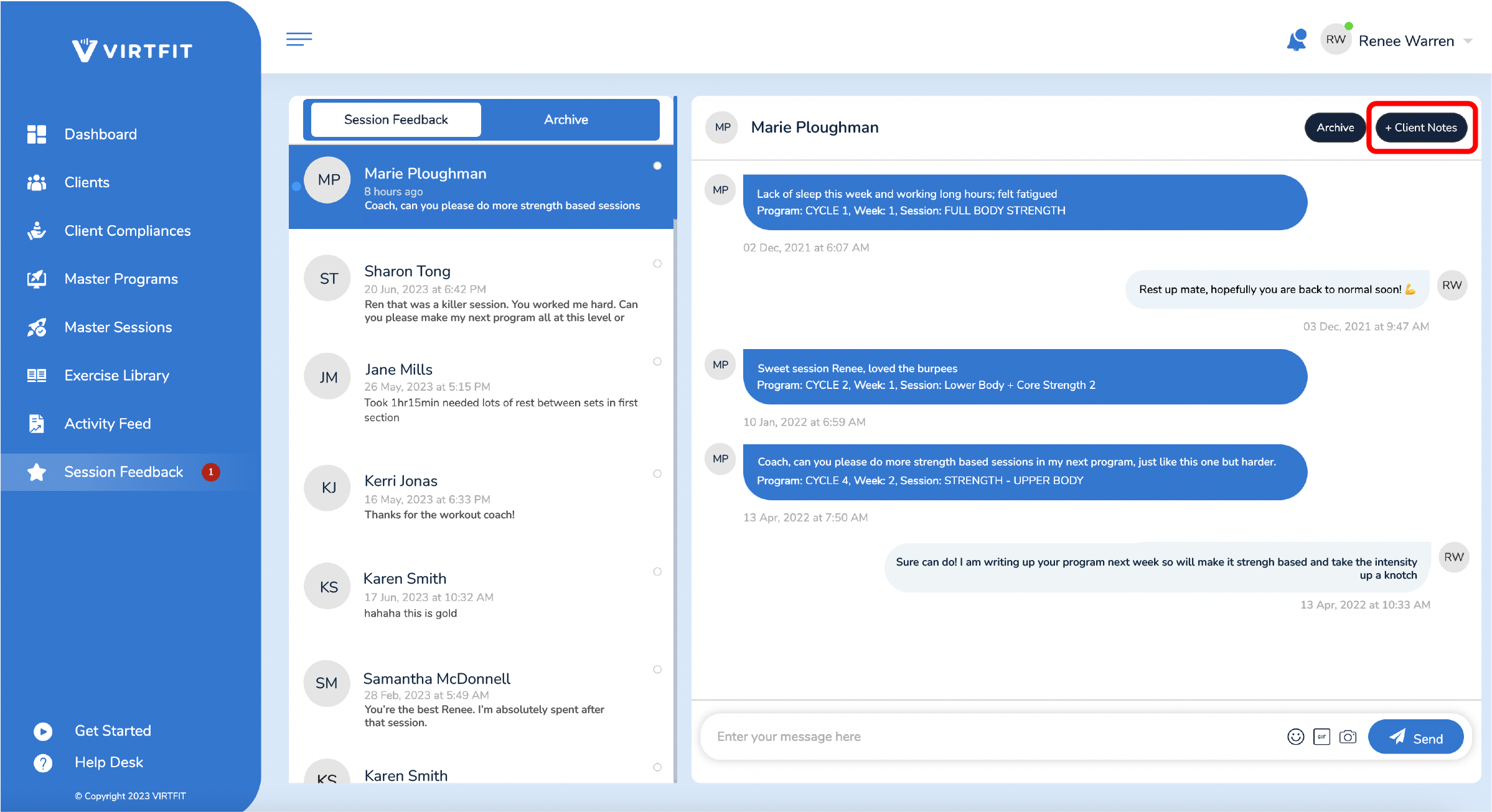Open Dashboard from the sidebar
Screen dimensions: 1492x812
101,134
